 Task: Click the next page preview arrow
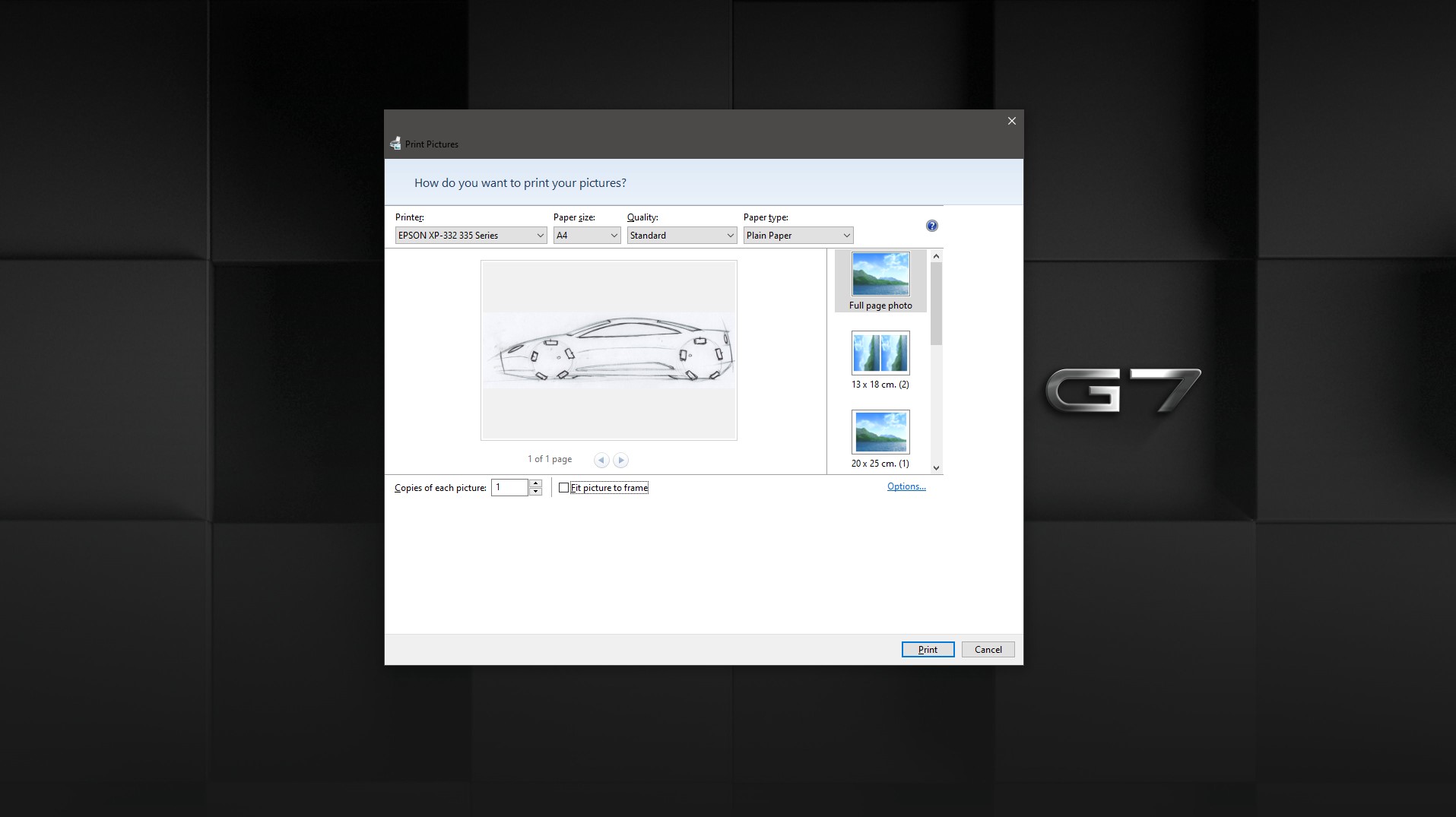[x=620, y=460]
